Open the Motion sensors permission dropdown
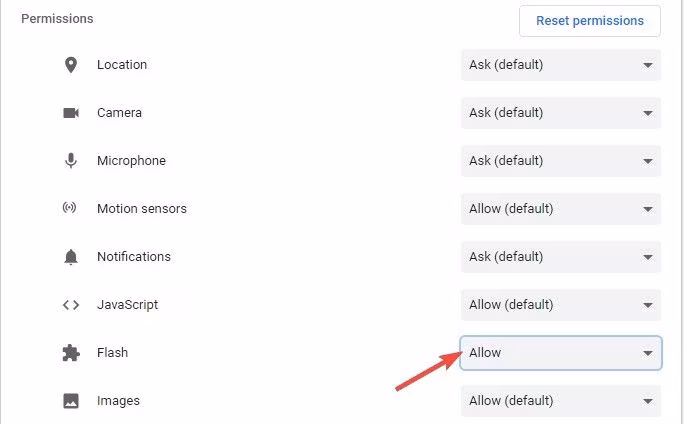 560,209
